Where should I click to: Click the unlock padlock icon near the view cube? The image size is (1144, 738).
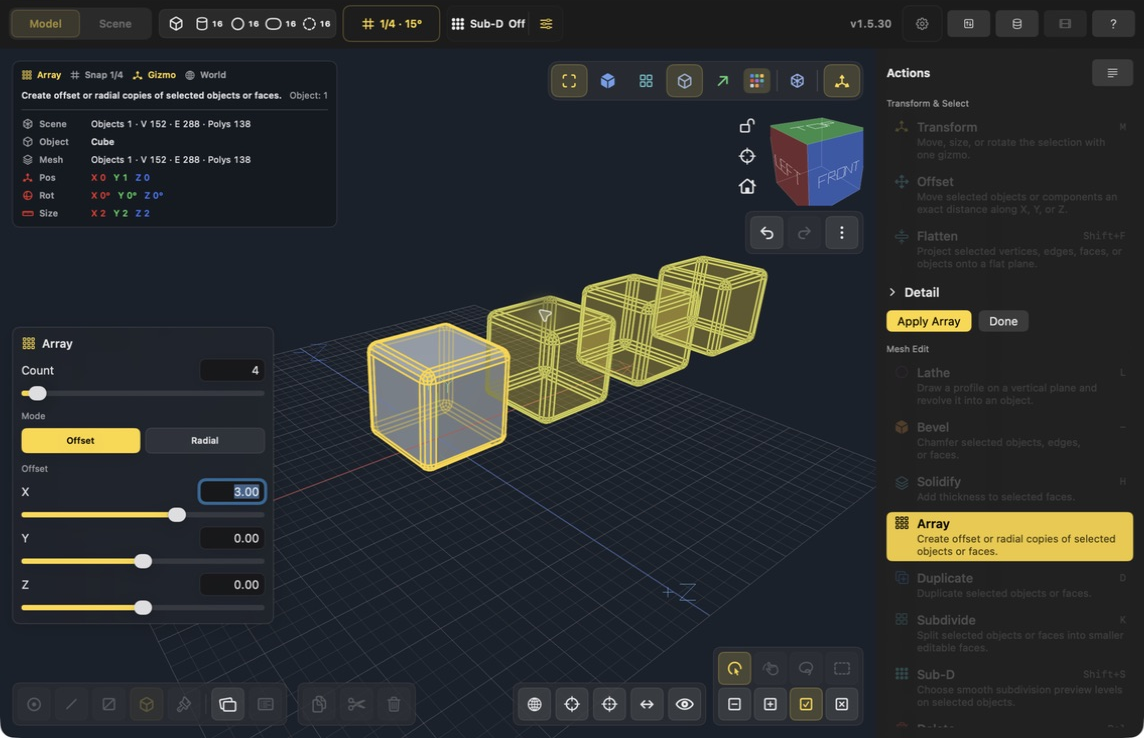(x=746, y=126)
